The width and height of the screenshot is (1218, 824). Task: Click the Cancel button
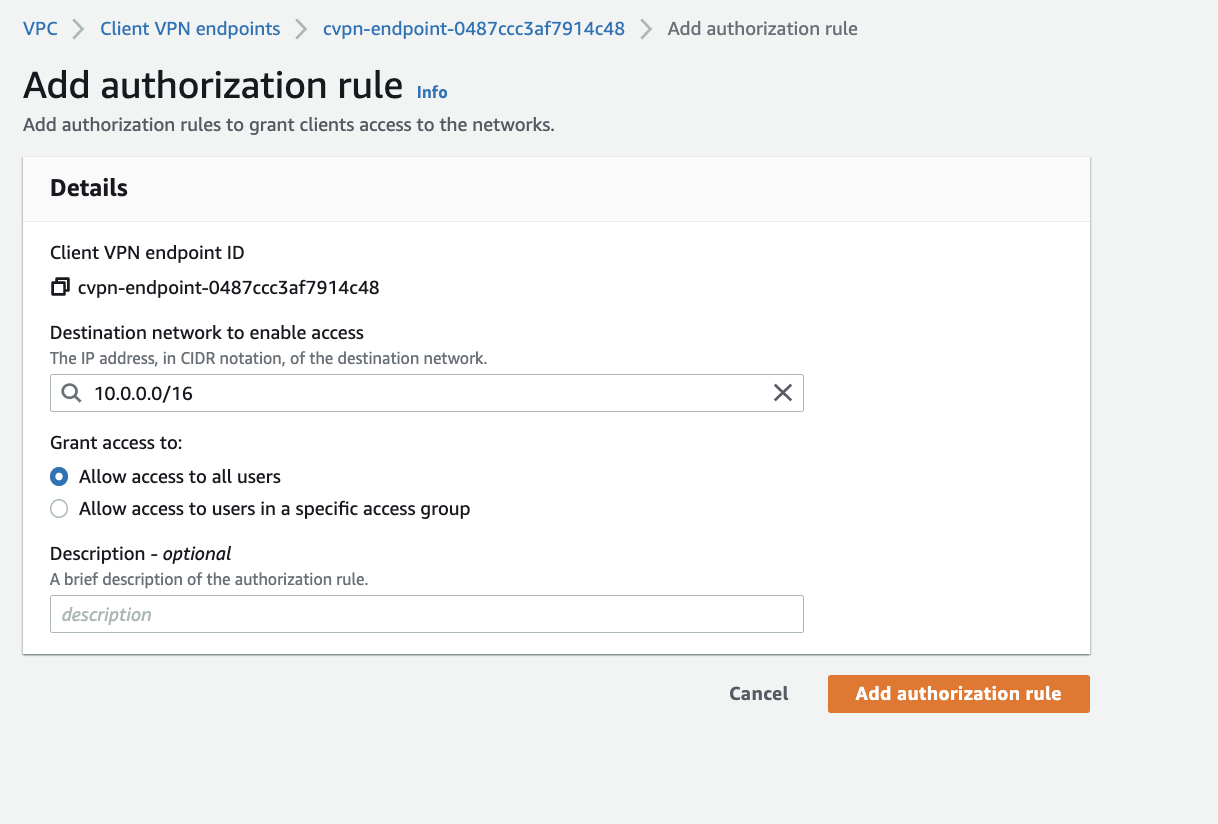point(759,694)
